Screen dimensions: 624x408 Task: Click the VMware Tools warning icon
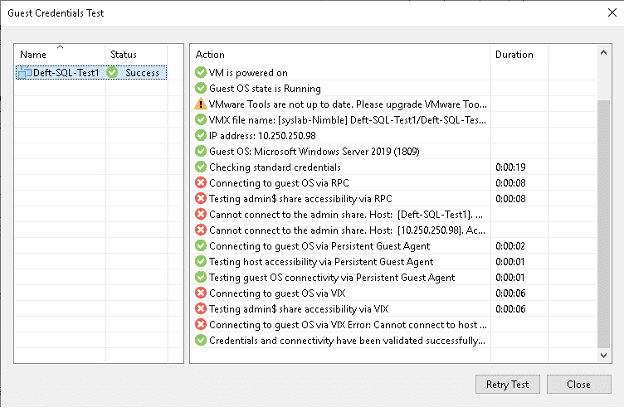tap(201, 104)
